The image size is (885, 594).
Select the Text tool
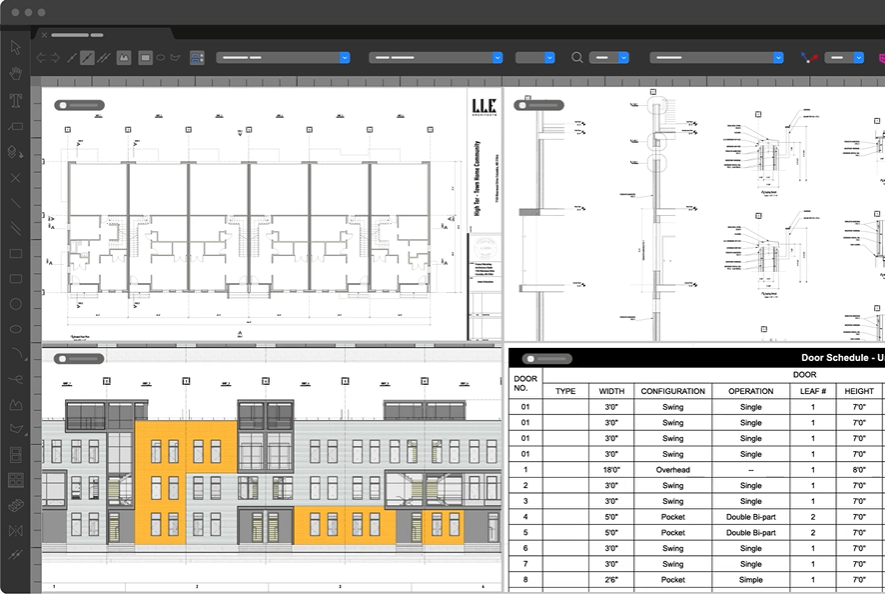pyautogui.click(x=15, y=101)
